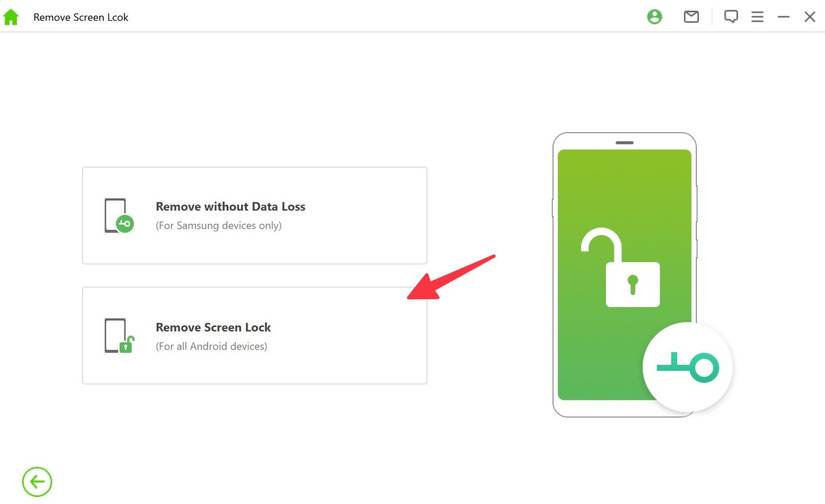Click the Remove Screen Lcok title text
Viewport: 825px width, 504px height.
pos(81,17)
